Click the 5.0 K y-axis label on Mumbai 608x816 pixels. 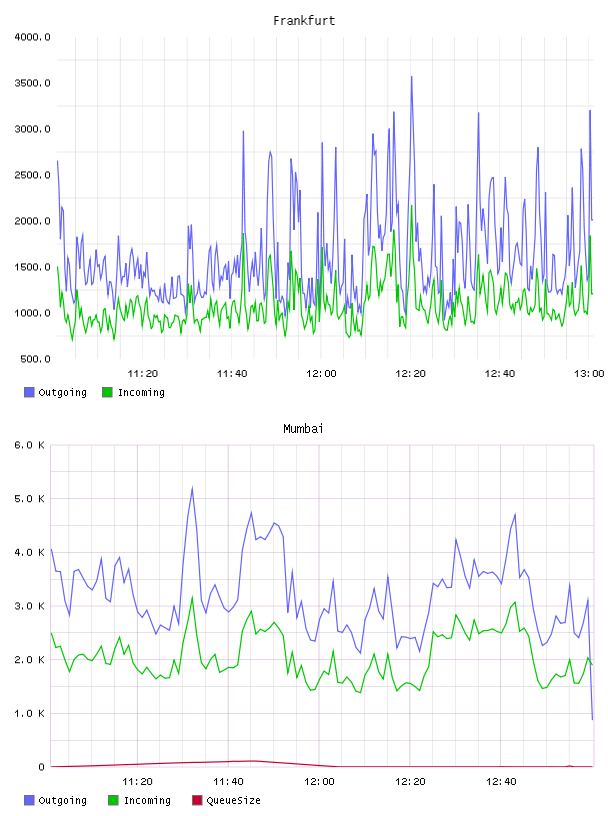29,499
